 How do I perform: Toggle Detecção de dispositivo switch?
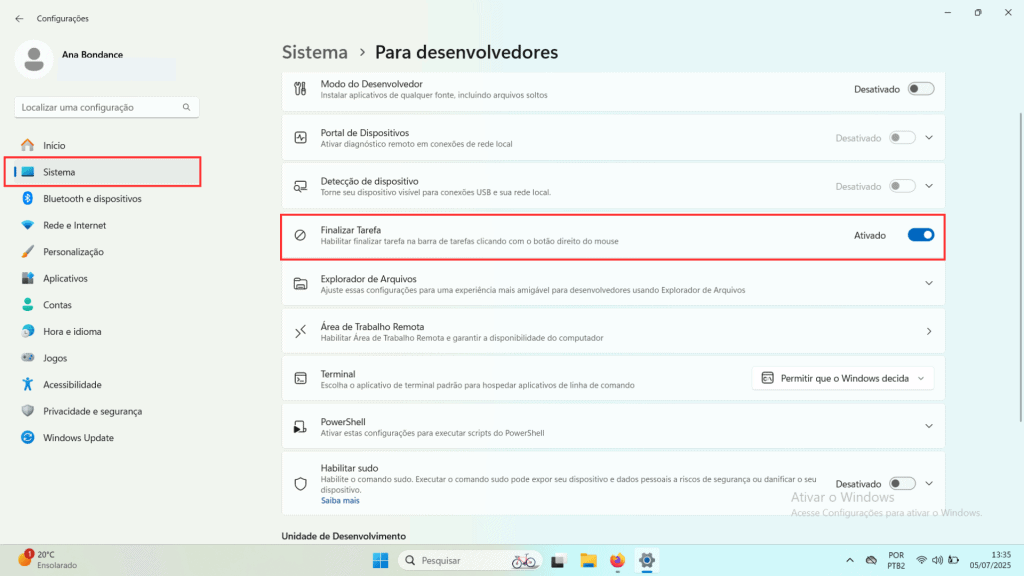tap(902, 186)
